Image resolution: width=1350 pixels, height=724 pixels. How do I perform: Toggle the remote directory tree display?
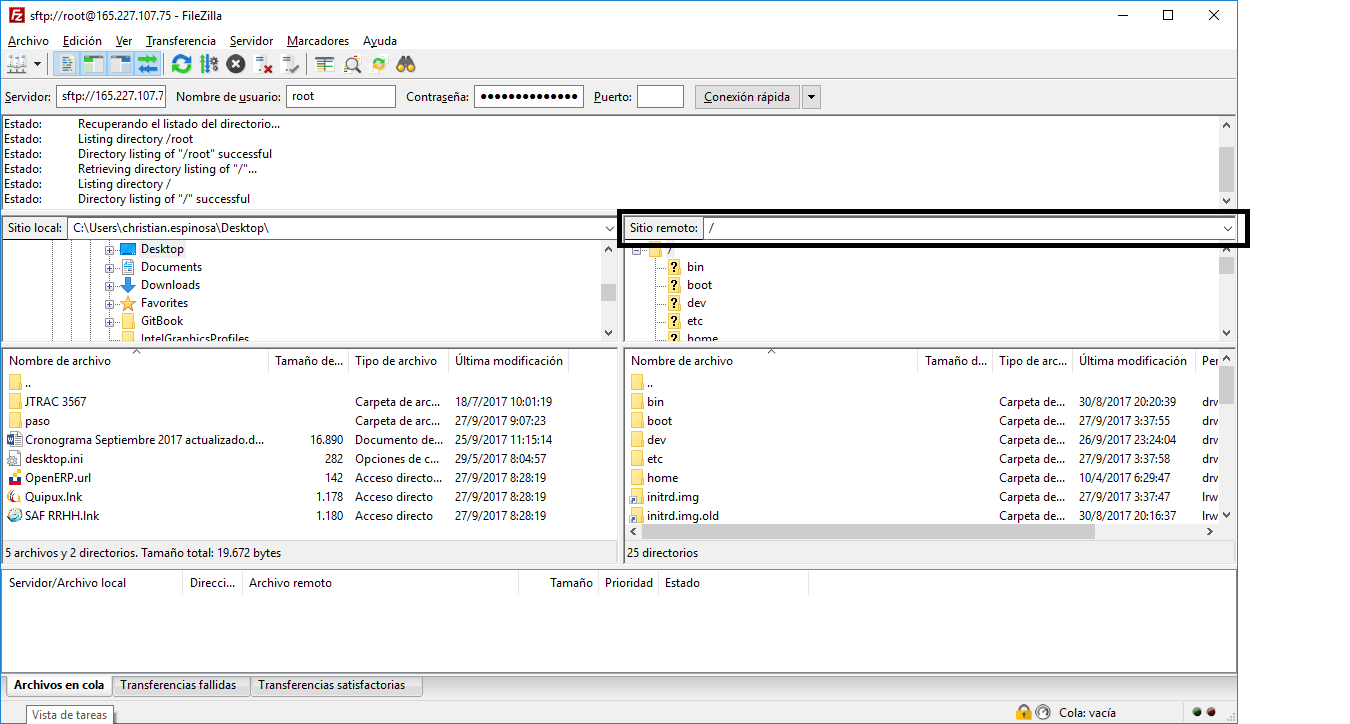coord(121,64)
